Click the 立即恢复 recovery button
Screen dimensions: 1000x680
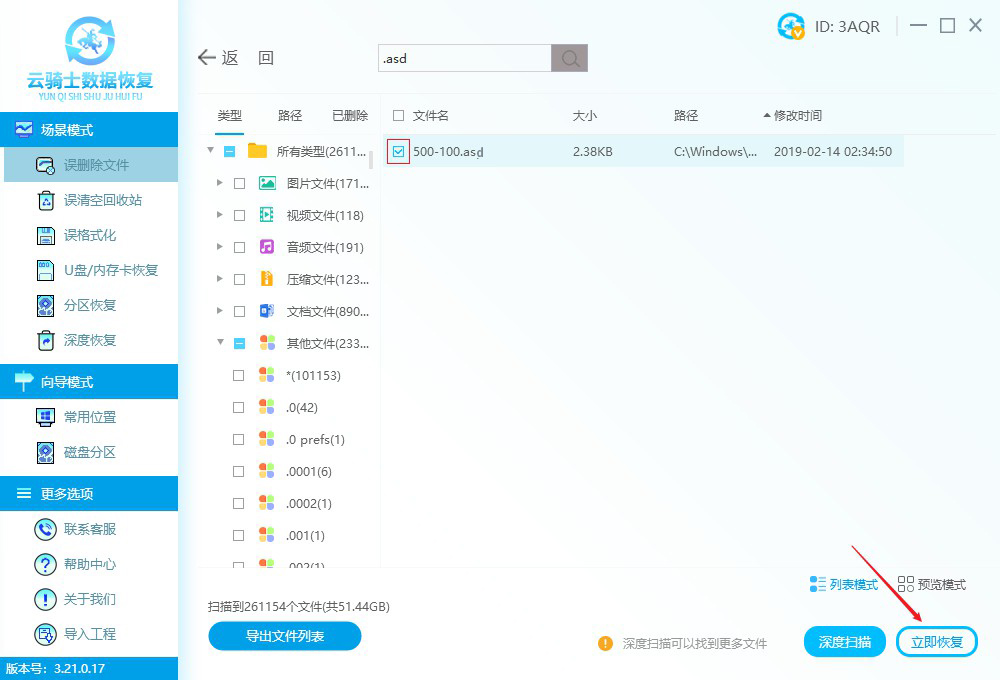(x=937, y=641)
